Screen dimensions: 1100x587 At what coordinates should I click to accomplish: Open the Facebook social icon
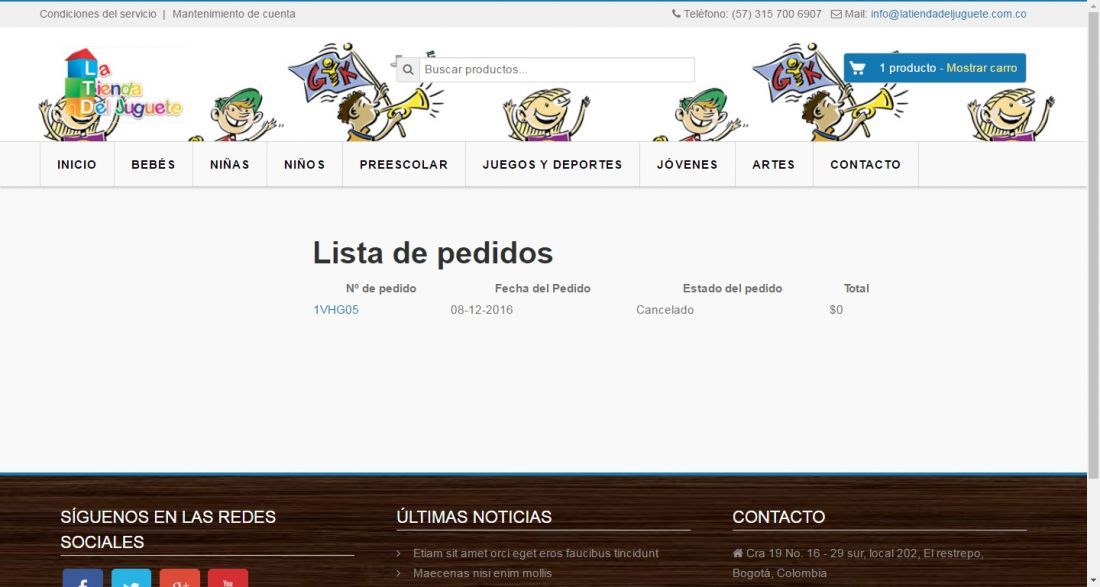pos(82,579)
